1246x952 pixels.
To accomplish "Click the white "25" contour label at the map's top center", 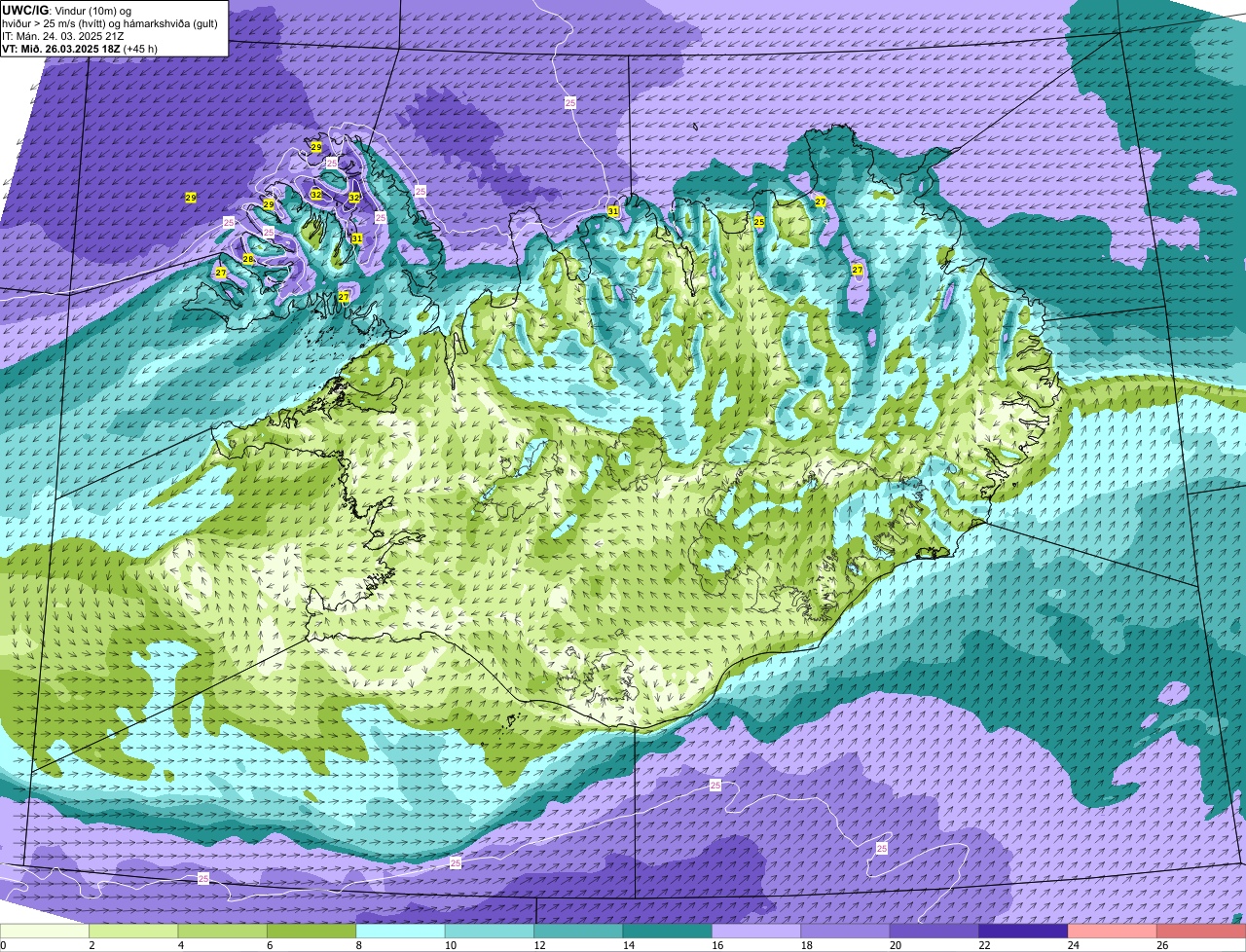I will pos(569,102).
